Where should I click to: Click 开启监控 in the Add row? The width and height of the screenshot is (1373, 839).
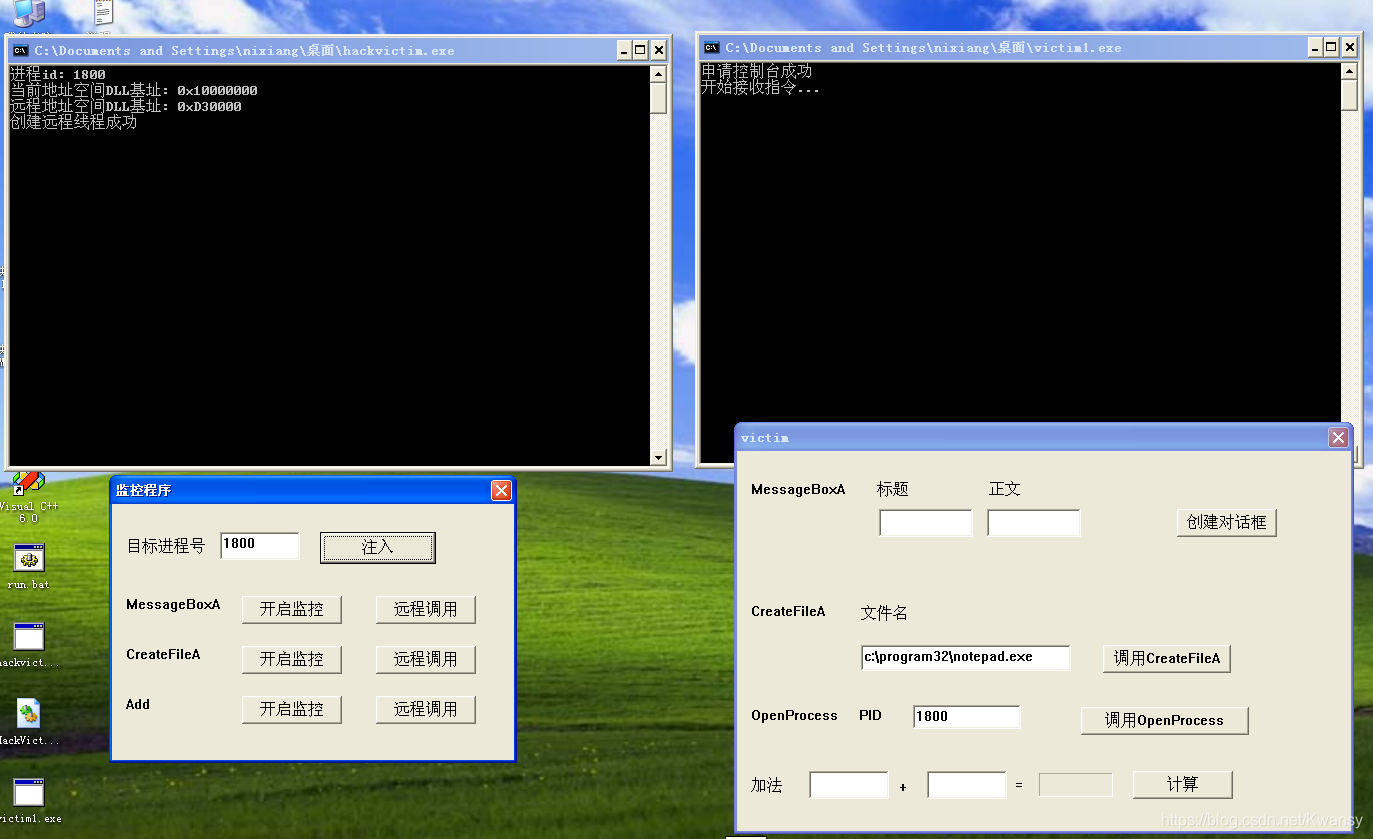[x=291, y=709]
